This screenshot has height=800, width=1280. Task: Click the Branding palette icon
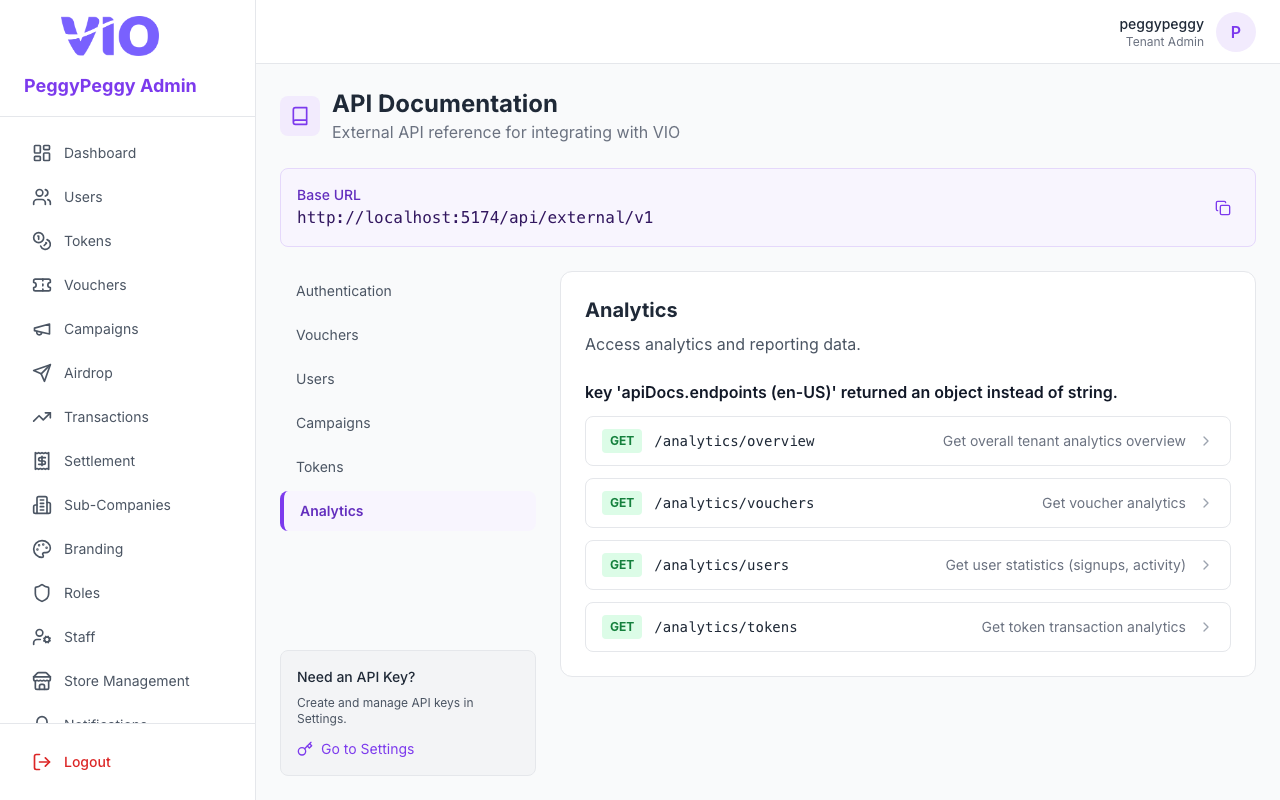click(42, 549)
